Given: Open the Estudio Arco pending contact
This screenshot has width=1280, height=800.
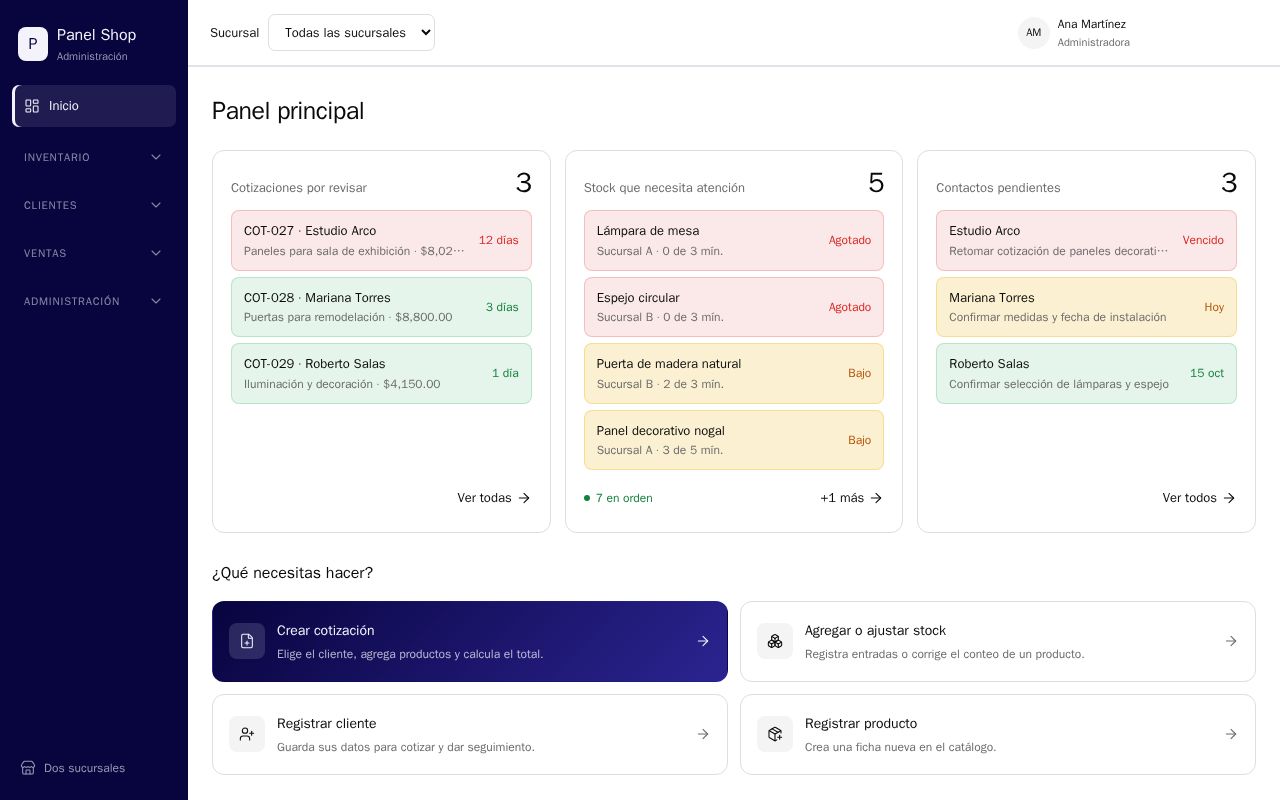Looking at the screenshot, I should point(1086,240).
